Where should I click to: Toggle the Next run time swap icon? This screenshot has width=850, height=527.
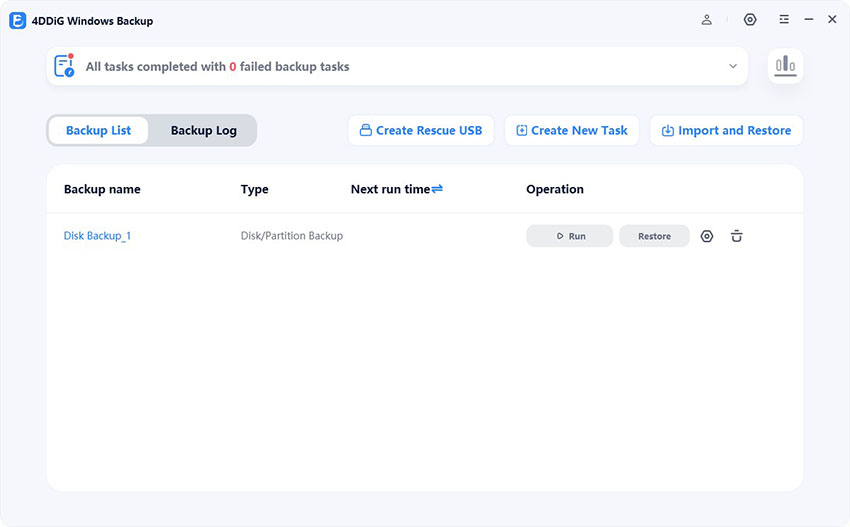(437, 189)
